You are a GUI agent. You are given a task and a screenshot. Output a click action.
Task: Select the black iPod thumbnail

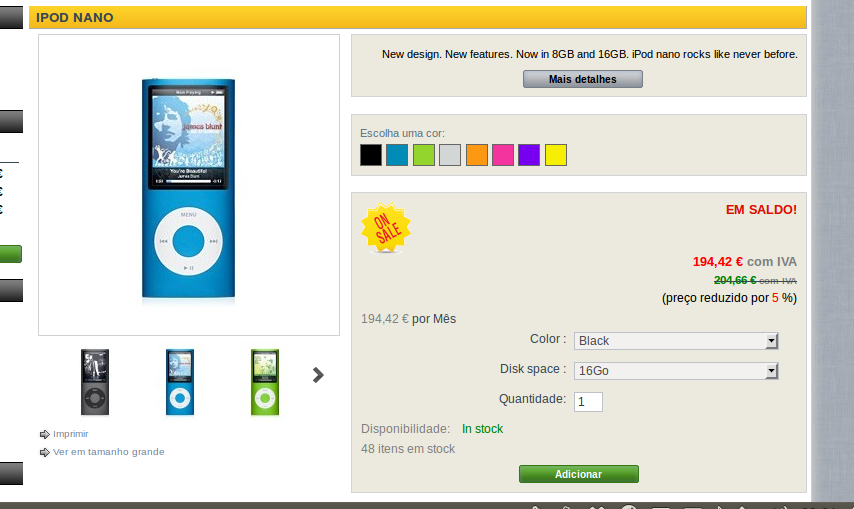(x=95, y=382)
